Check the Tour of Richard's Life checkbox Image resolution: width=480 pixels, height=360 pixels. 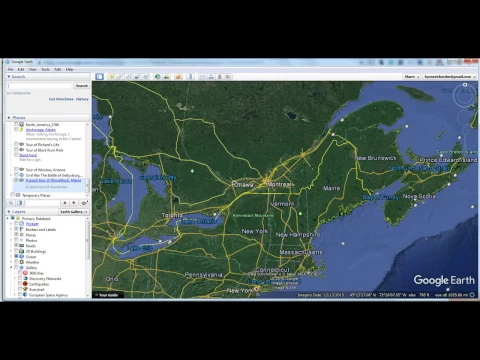[x=16, y=144]
